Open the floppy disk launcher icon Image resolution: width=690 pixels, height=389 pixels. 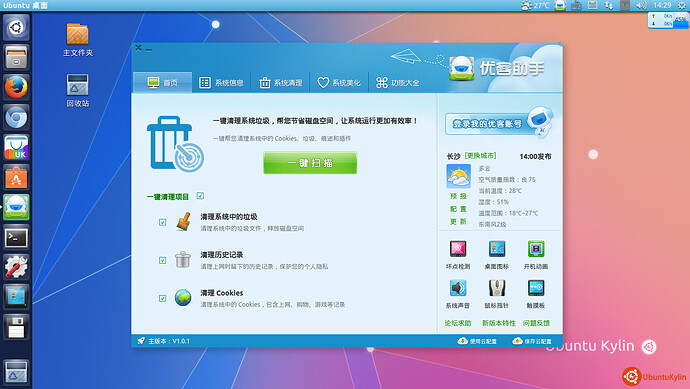pyautogui.click(x=16, y=327)
